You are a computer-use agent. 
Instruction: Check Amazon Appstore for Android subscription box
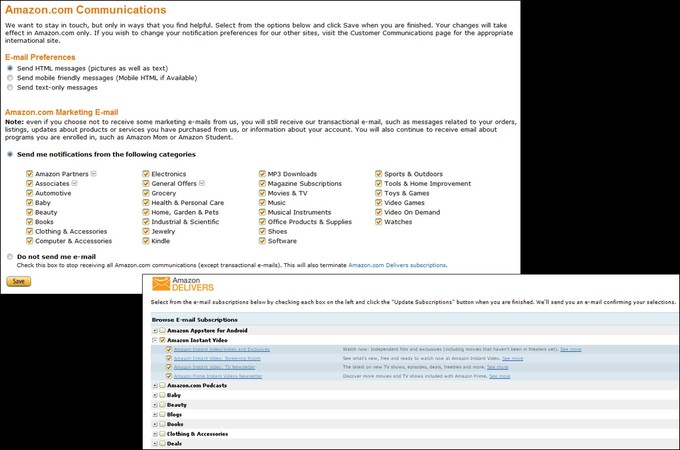tap(162, 330)
